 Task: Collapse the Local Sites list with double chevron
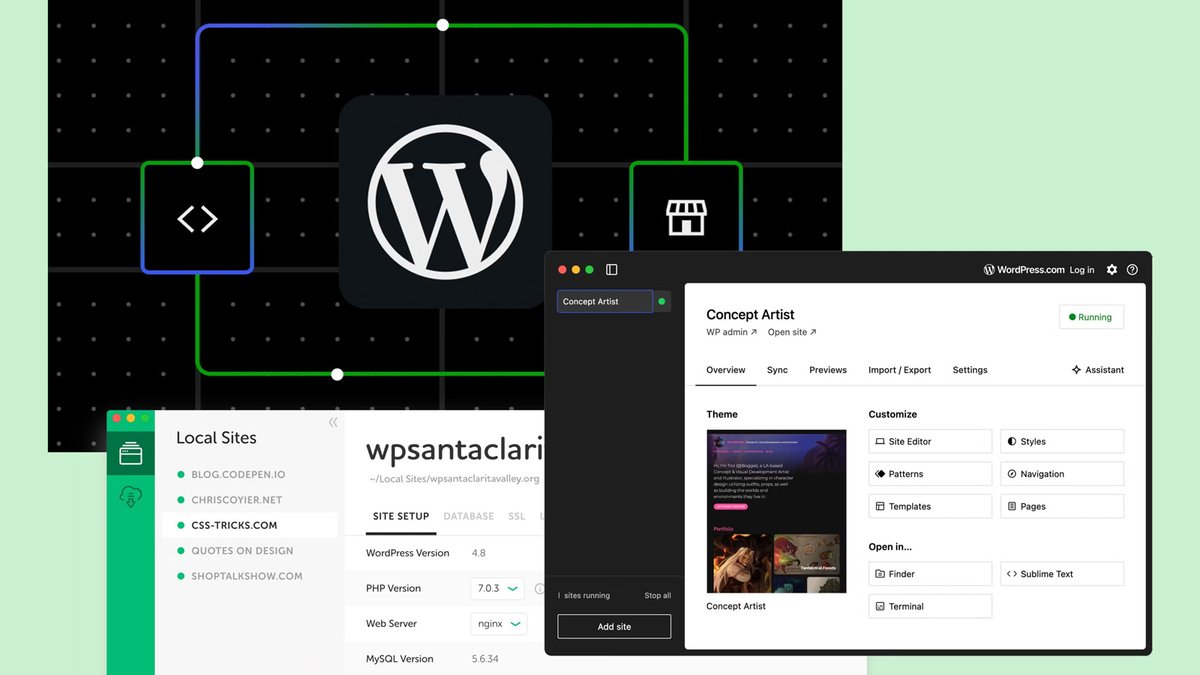(333, 422)
